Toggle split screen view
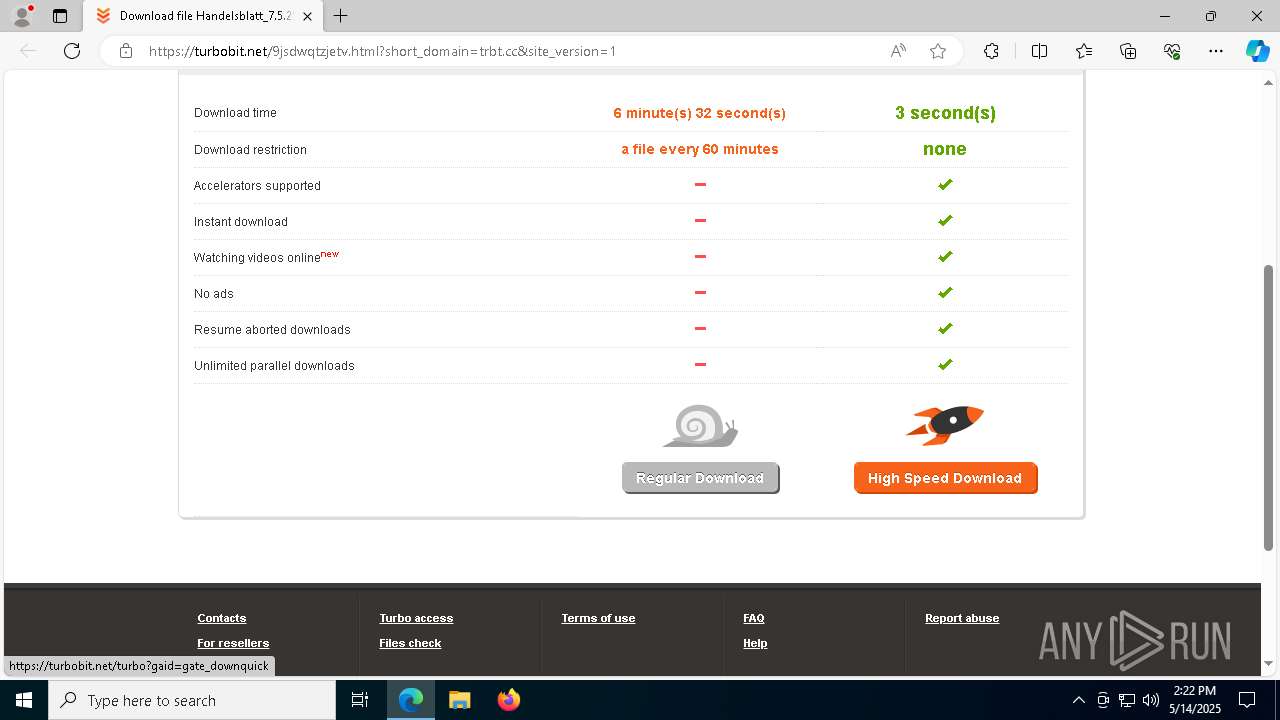1280x720 pixels. [1039, 51]
